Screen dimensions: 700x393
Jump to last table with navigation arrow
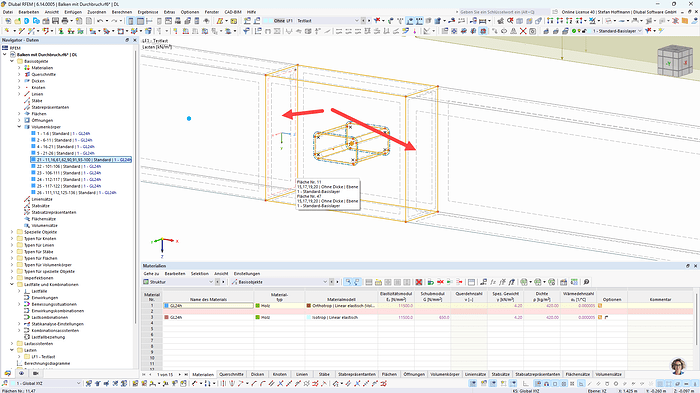tap(186, 374)
